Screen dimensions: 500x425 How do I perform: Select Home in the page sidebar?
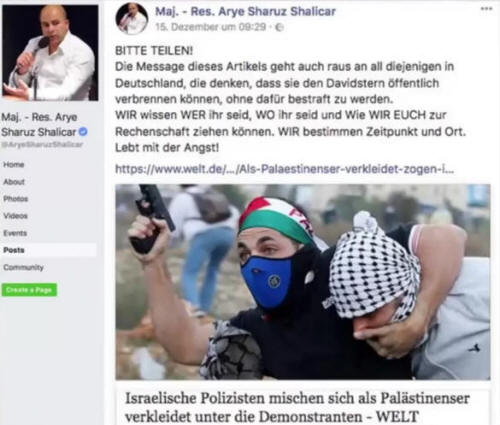click(14, 164)
